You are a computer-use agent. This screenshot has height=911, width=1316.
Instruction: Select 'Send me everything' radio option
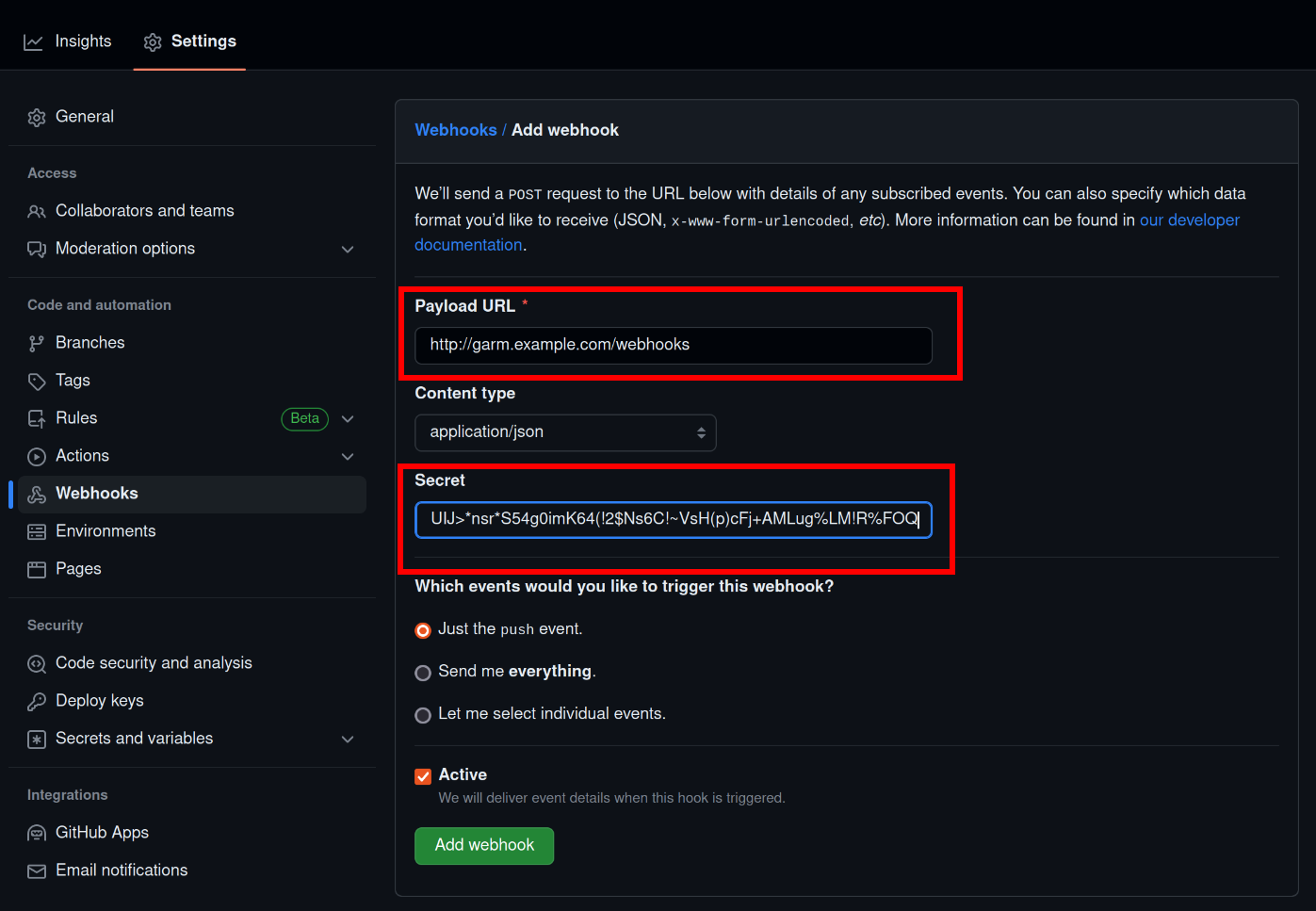click(423, 673)
